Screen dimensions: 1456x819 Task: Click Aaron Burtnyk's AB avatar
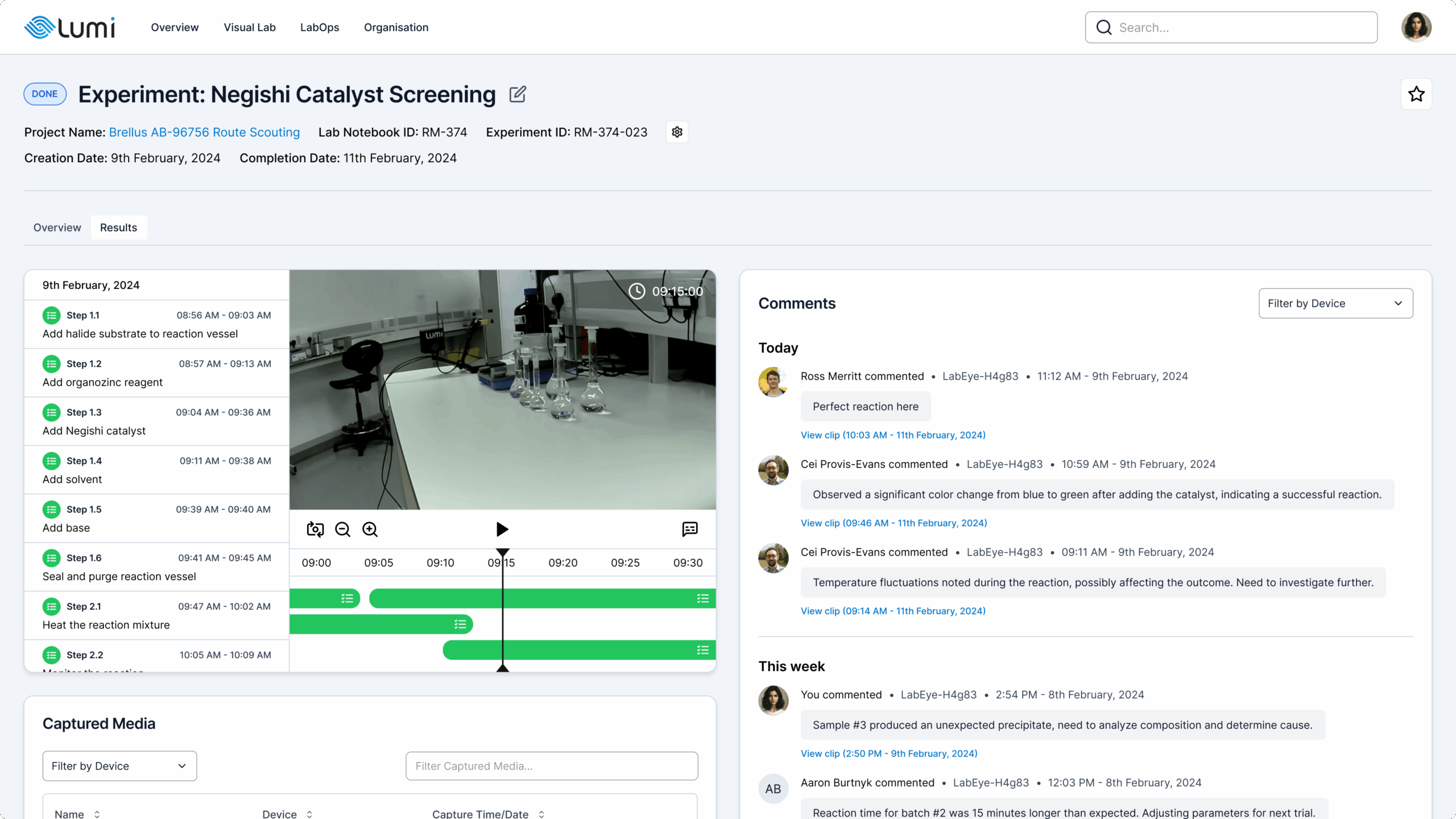773,788
